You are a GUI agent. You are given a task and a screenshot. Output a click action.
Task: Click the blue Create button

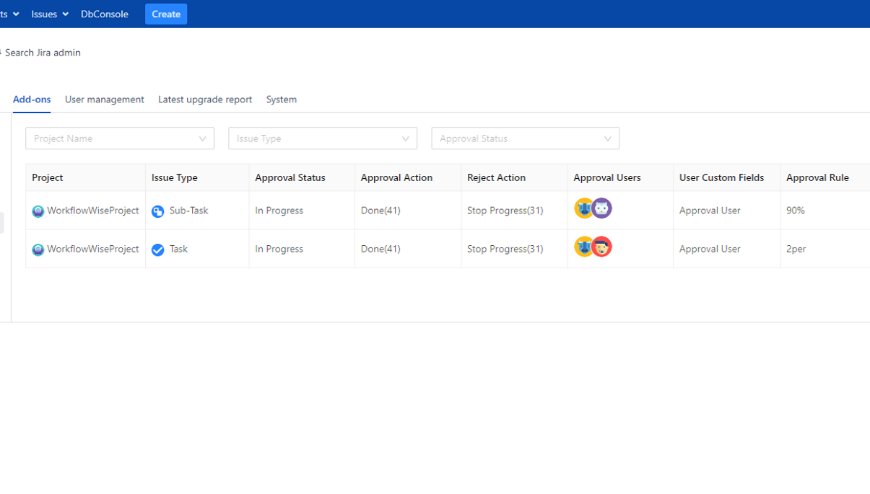point(166,14)
